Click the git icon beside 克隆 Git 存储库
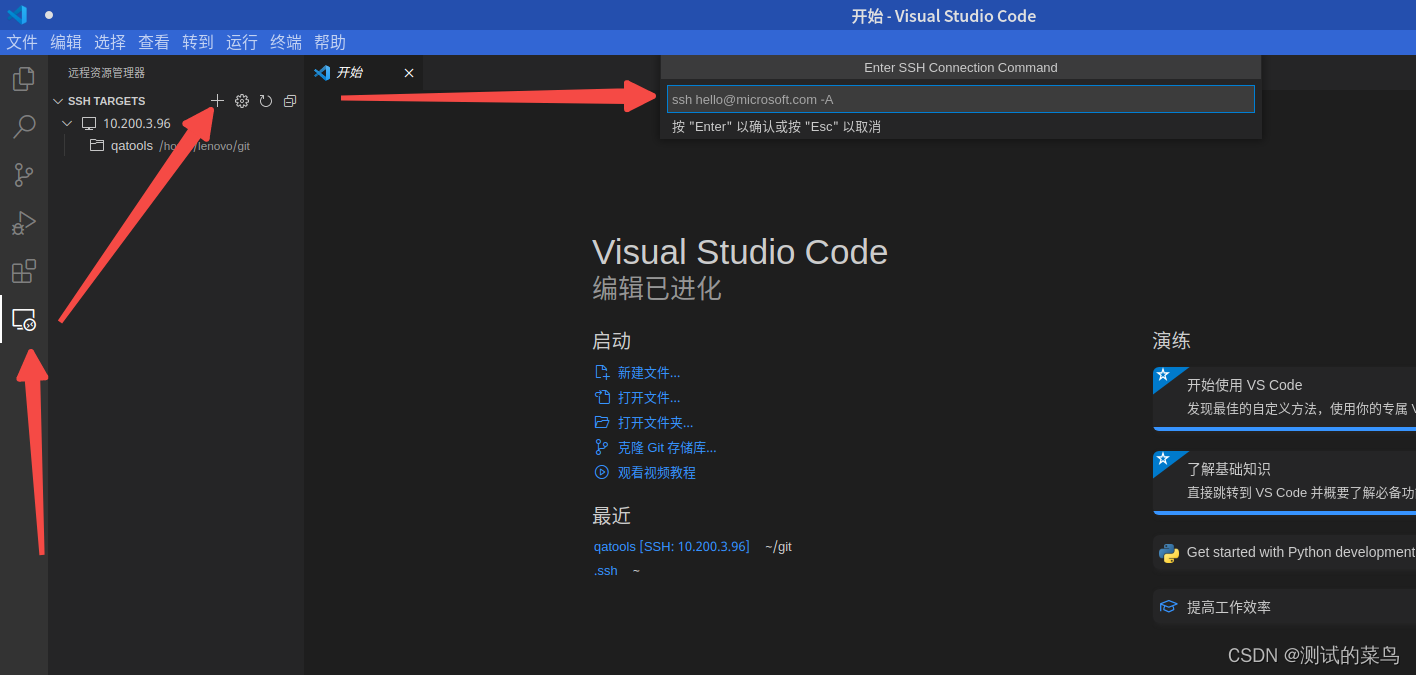Viewport: 1416px width, 675px height. pos(602,448)
